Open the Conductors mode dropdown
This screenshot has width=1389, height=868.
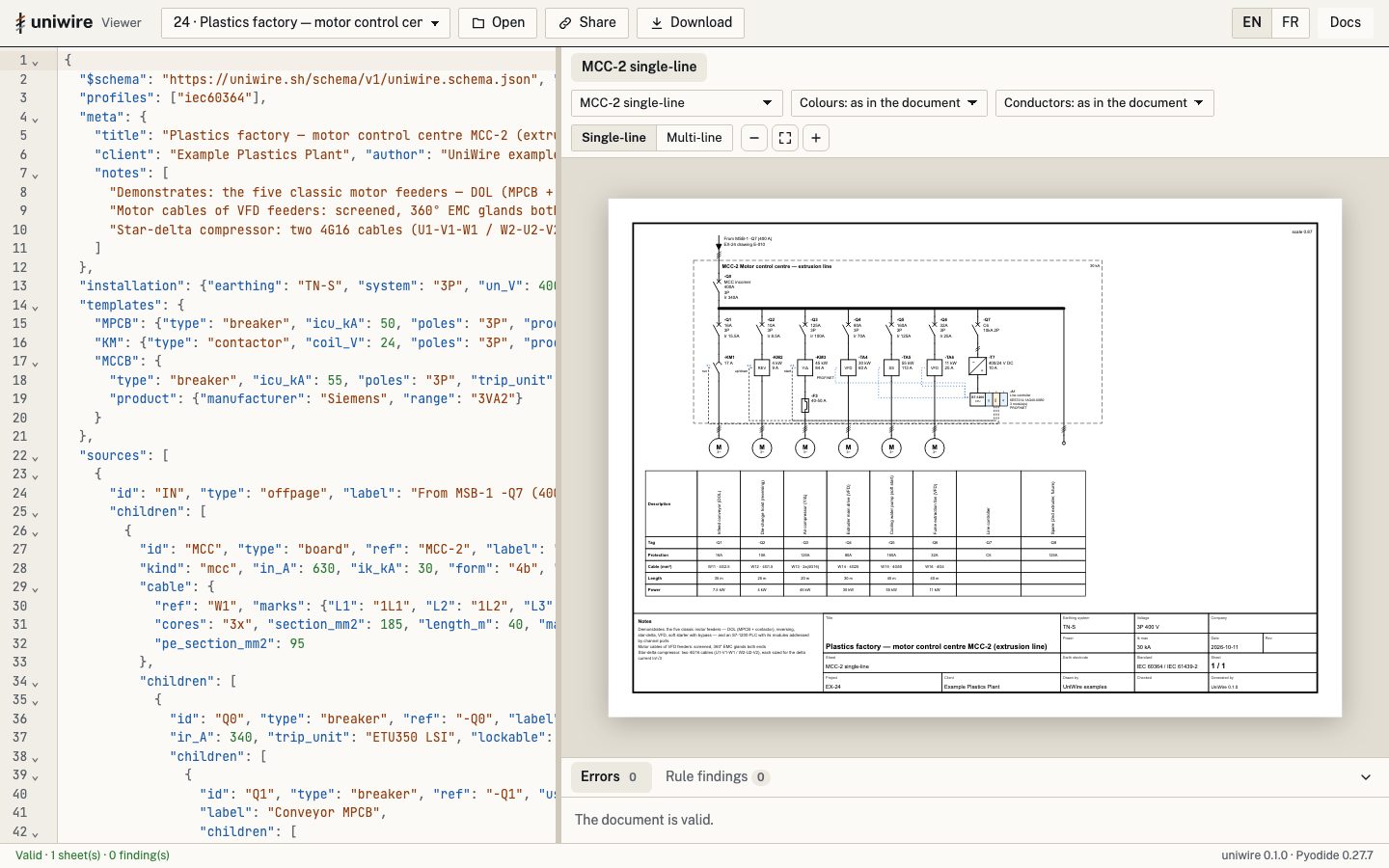click(1104, 103)
